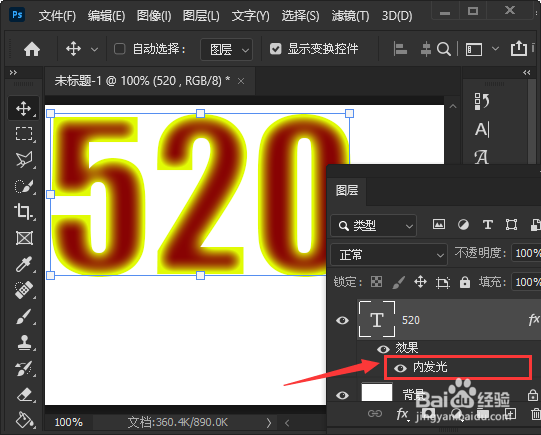541x435 pixels.
Task: Open the 滤镜(T) menu
Action: 351,16
